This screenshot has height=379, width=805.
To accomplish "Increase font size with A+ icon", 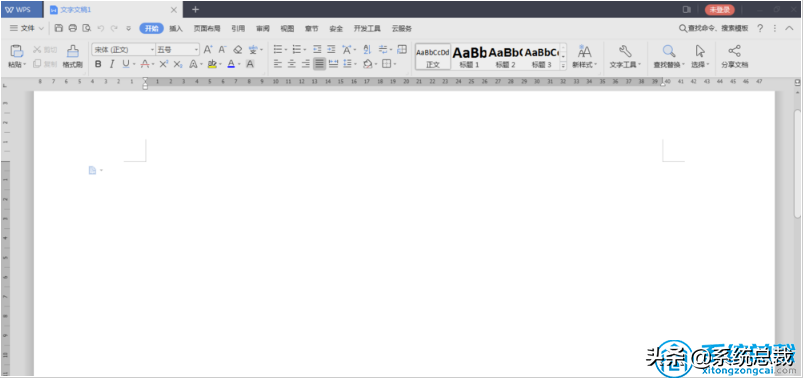I will (208, 49).
